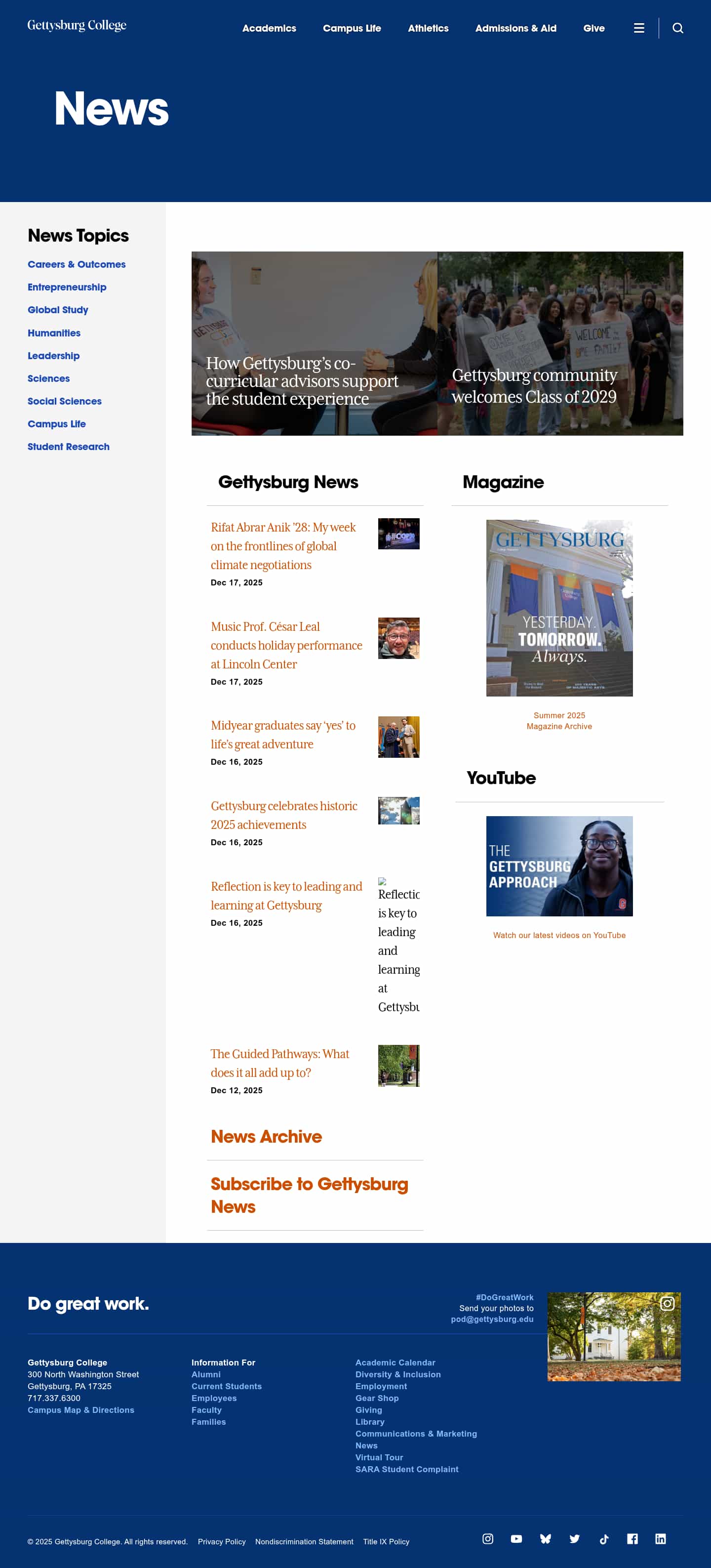The image size is (711, 1568).
Task: Click the pod@gettysburg.edu email link
Action: (x=492, y=1319)
